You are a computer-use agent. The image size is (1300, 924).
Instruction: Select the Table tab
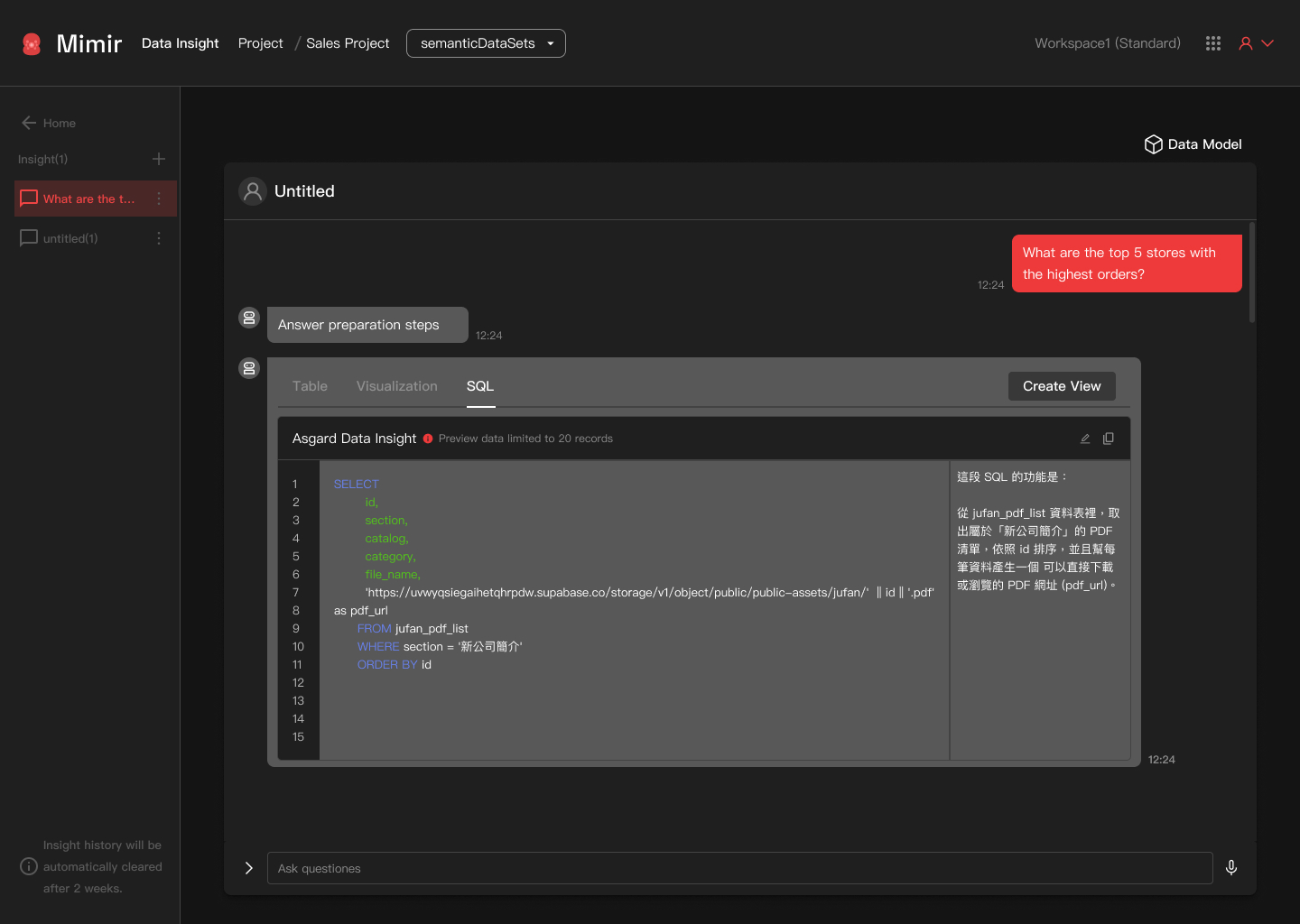coord(310,385)
